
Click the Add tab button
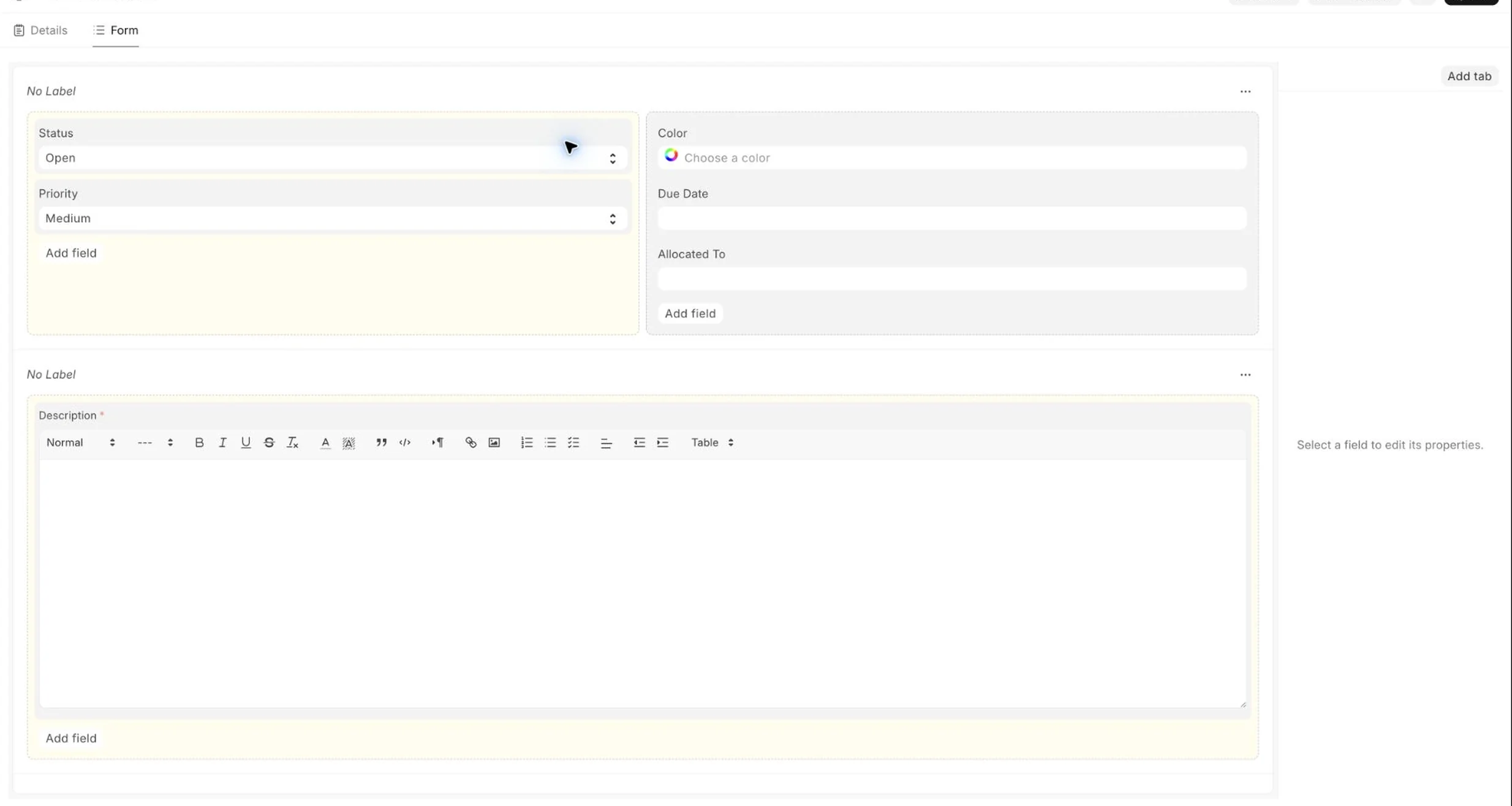[1469, 76]
